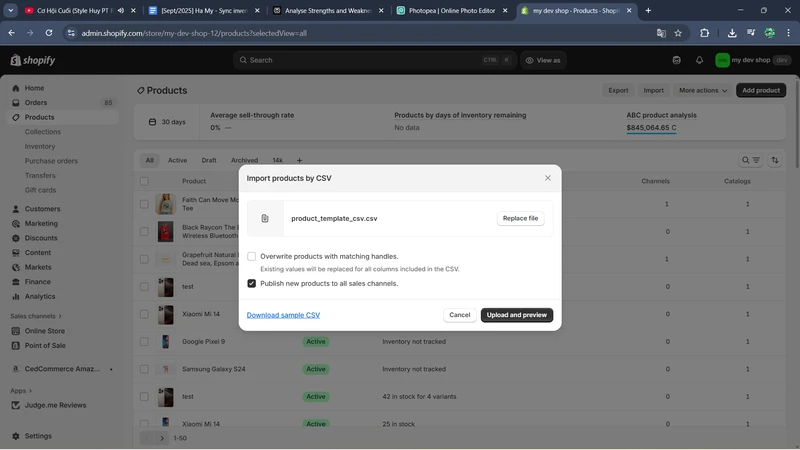Click the search and filter icon
The height and width of the screenshot is (450, 800).
point(750,160)
